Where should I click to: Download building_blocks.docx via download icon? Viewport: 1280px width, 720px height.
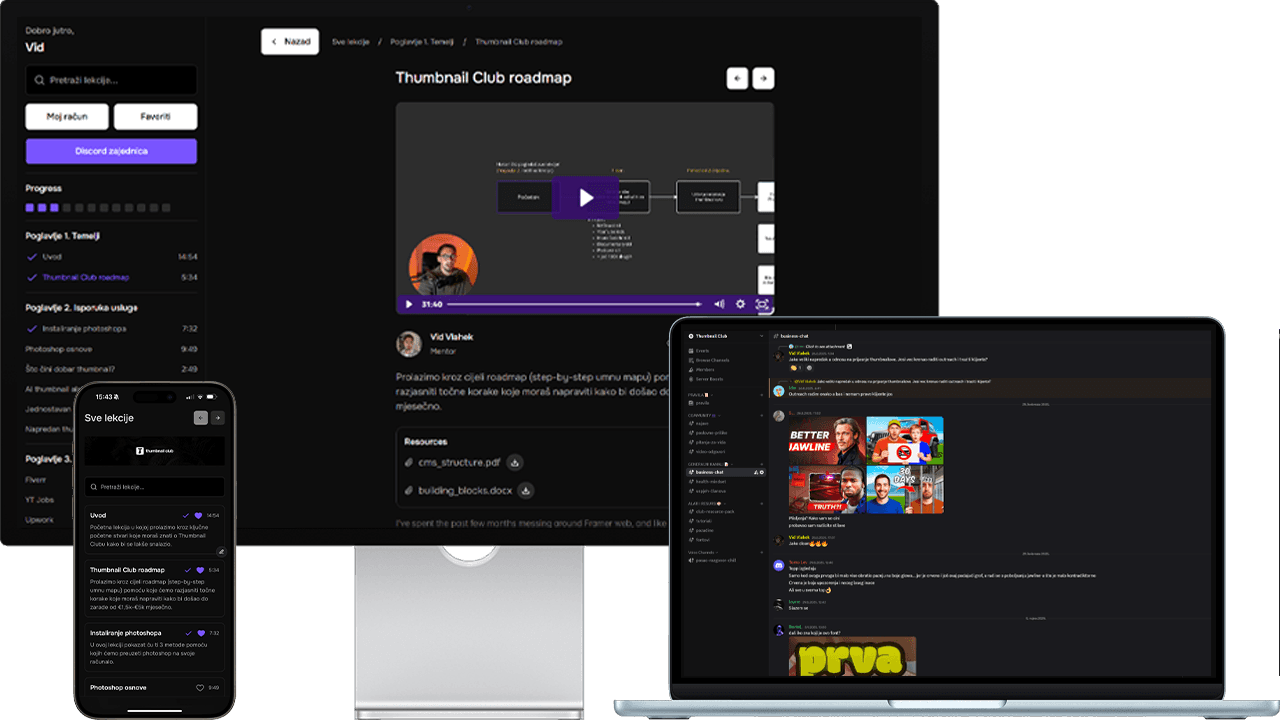(x=525, y=491)
